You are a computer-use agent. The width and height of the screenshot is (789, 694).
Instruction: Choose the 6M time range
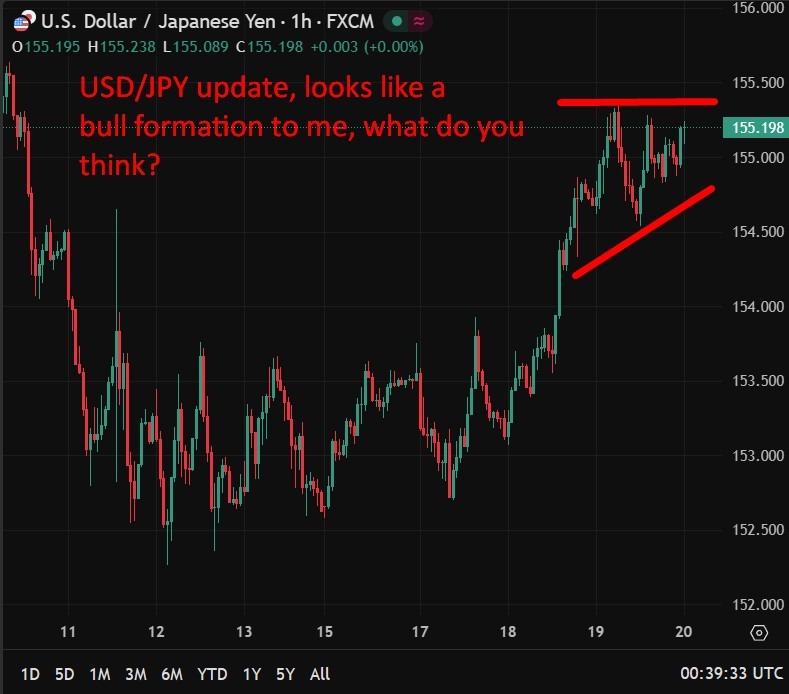click(x=172, y=674)
